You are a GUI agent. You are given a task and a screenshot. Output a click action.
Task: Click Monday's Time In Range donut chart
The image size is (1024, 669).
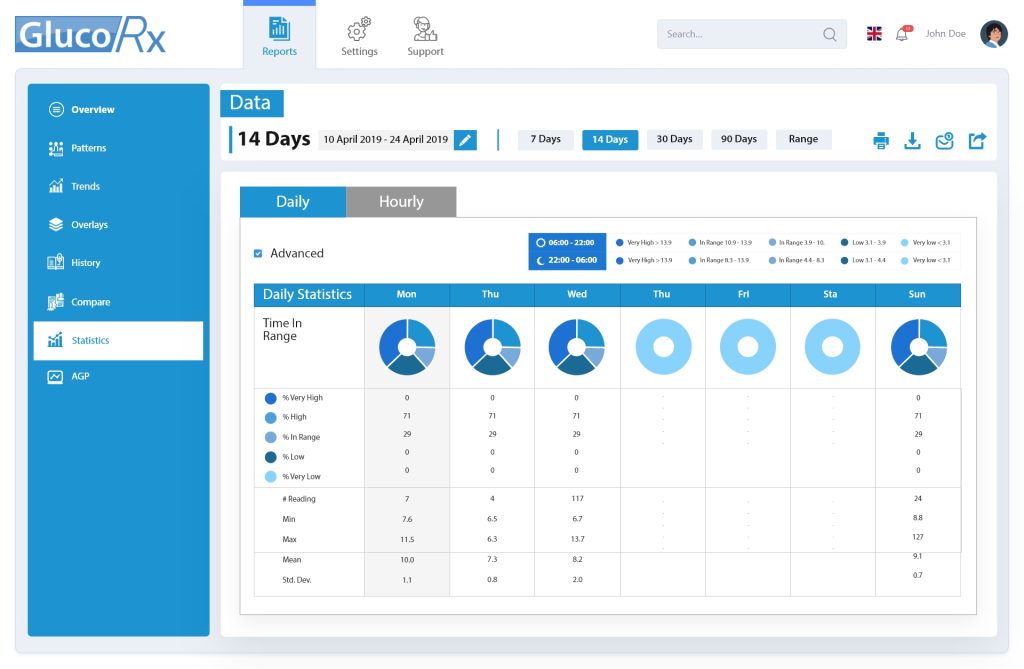point(407,347)
